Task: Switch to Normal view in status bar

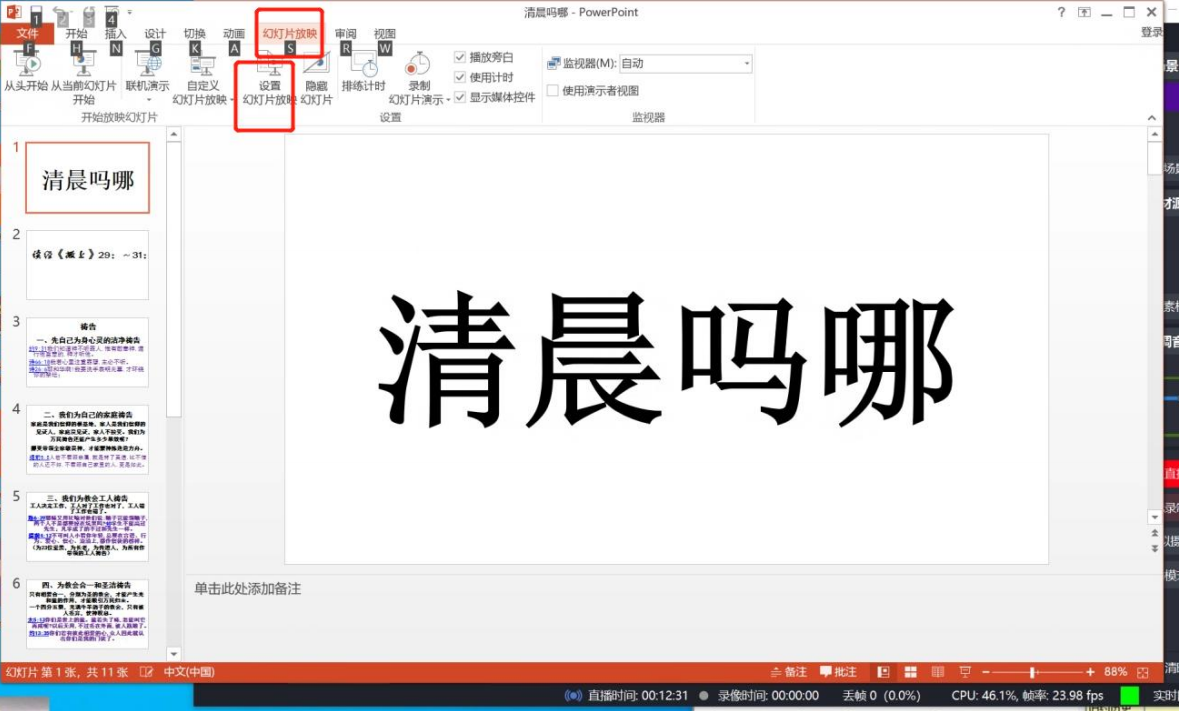Action: pyautogui.click(x=883, y=672)
